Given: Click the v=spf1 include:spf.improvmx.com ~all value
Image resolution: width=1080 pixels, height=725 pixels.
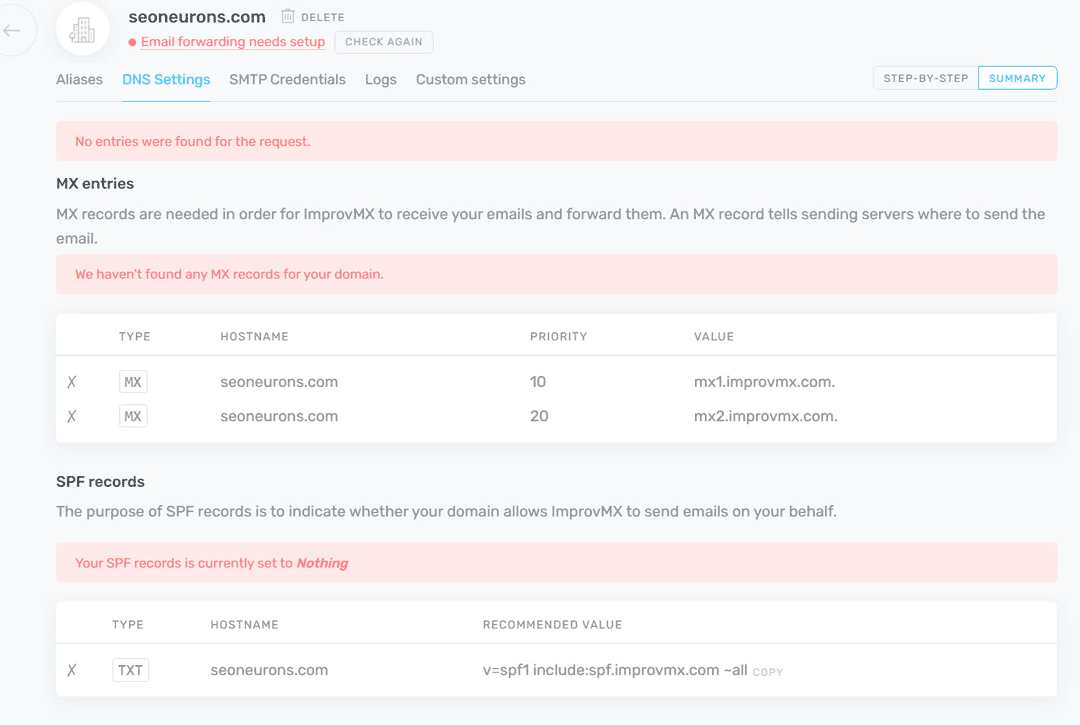Looking at the screenshot, I should [615, 670].
